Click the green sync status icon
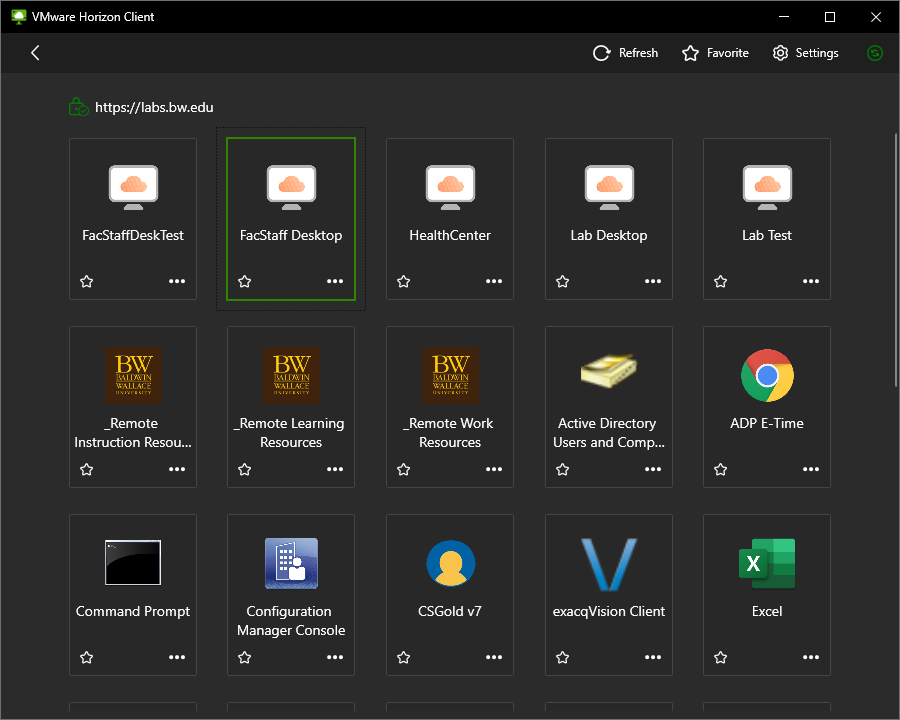Viewport: 900px width, 720px height. click(874, 53)
